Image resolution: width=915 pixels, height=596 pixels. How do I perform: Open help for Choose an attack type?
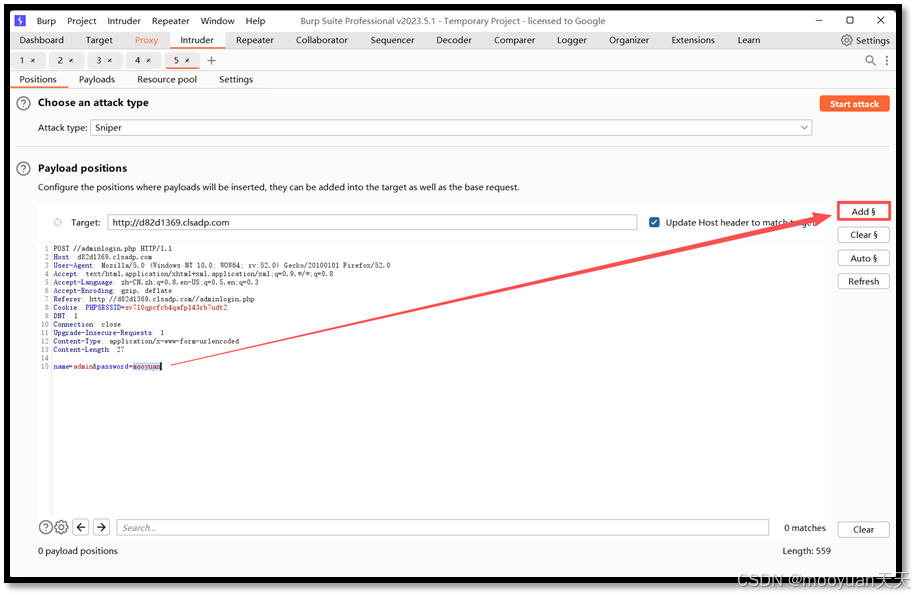pyautogui.click(x=23, y=103)
